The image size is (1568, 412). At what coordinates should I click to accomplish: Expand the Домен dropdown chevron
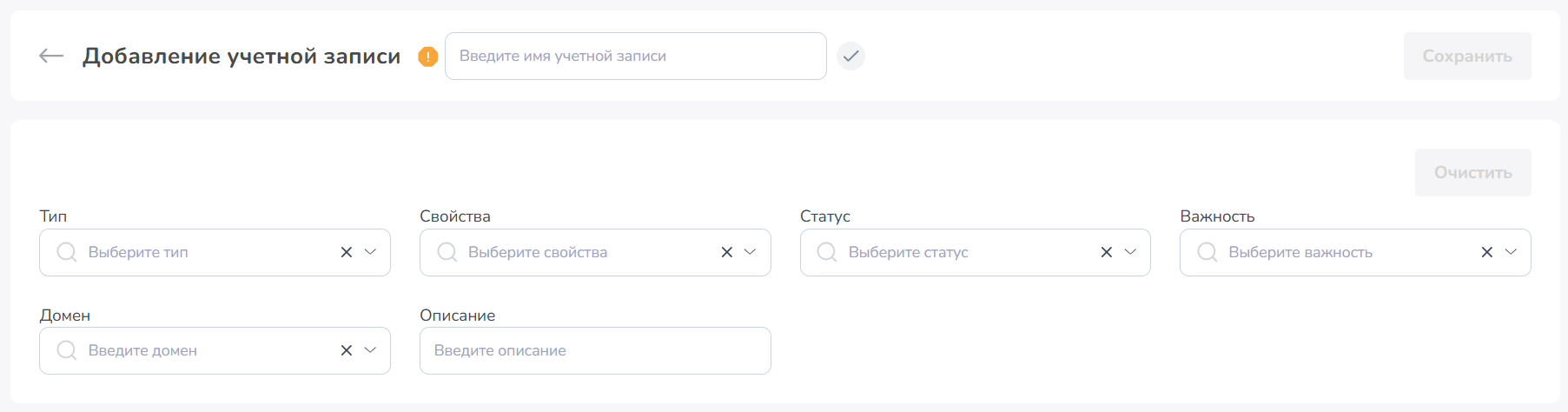(x=370, y=350)
